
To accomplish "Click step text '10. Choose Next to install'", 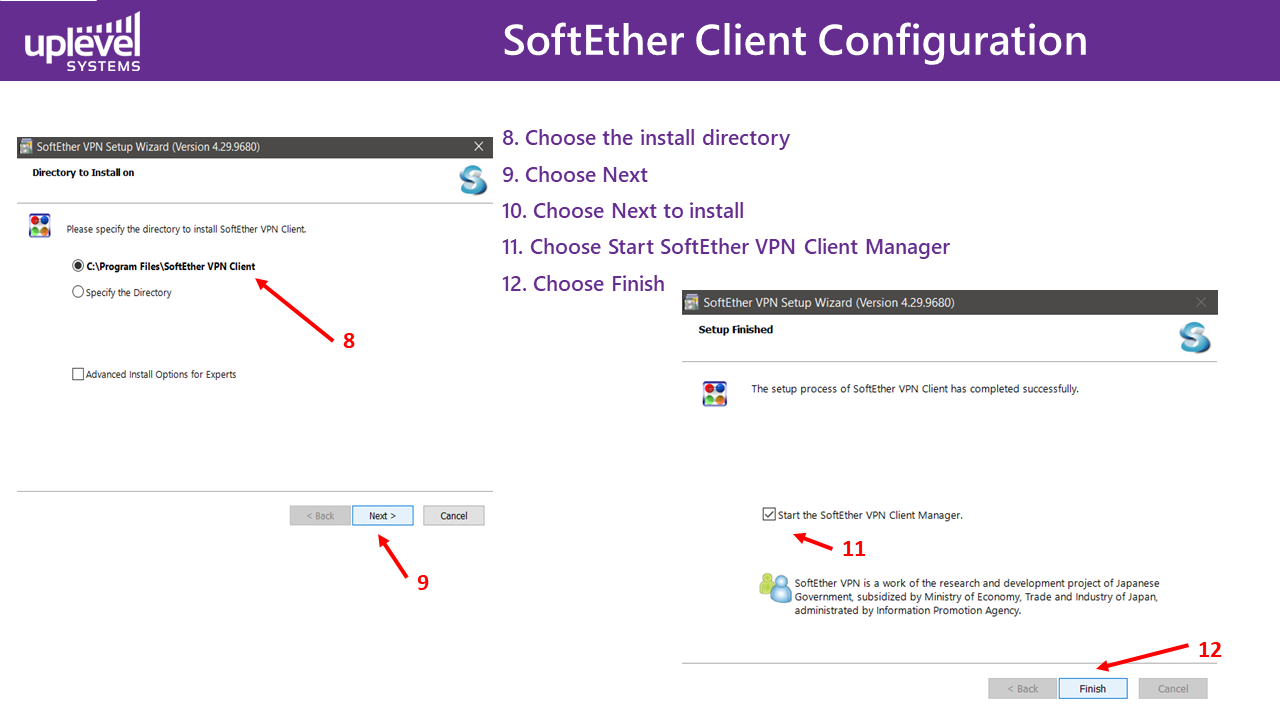I will coord(623,211).
